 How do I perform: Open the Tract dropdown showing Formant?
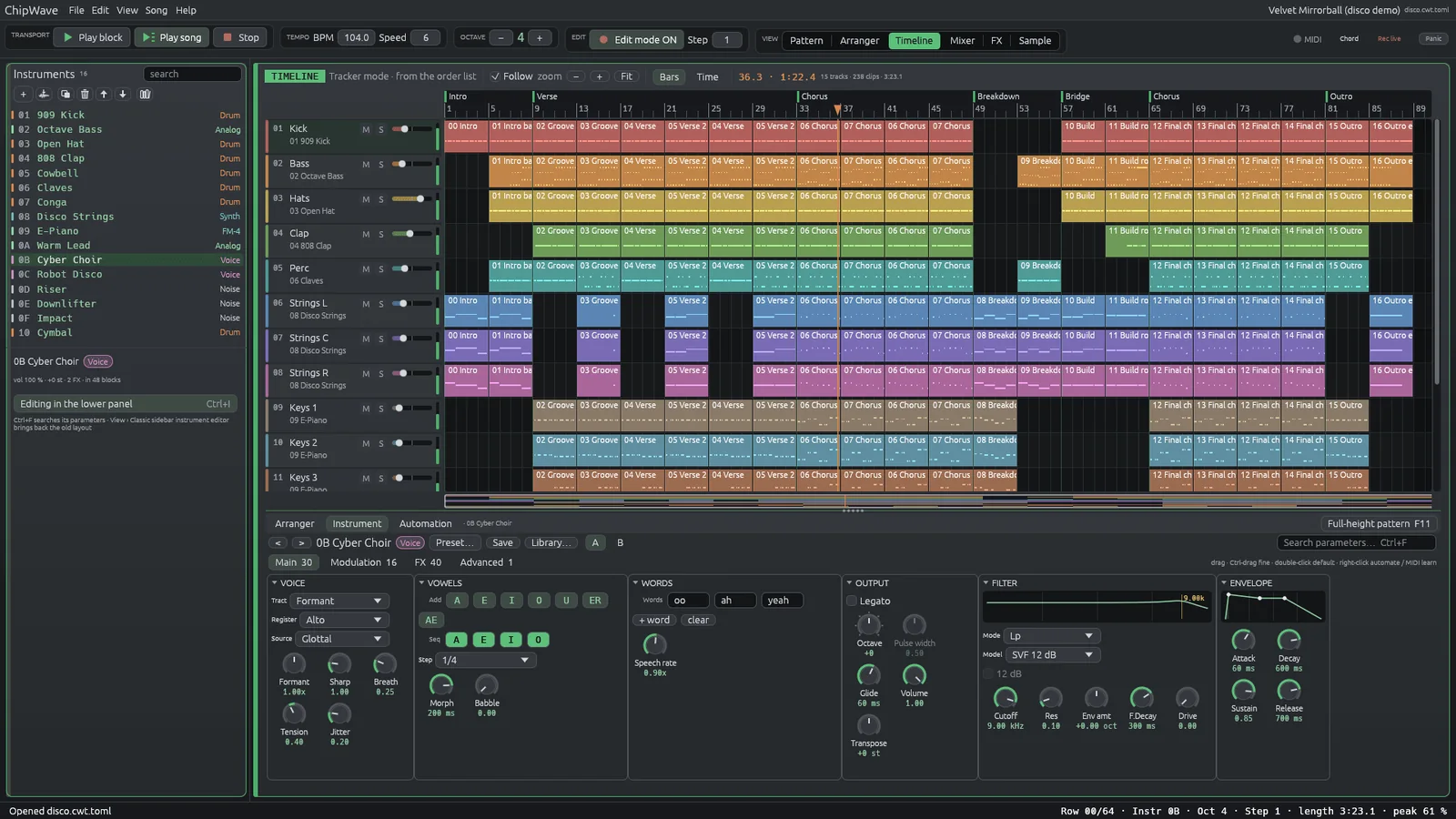click(x=339, y=601)
